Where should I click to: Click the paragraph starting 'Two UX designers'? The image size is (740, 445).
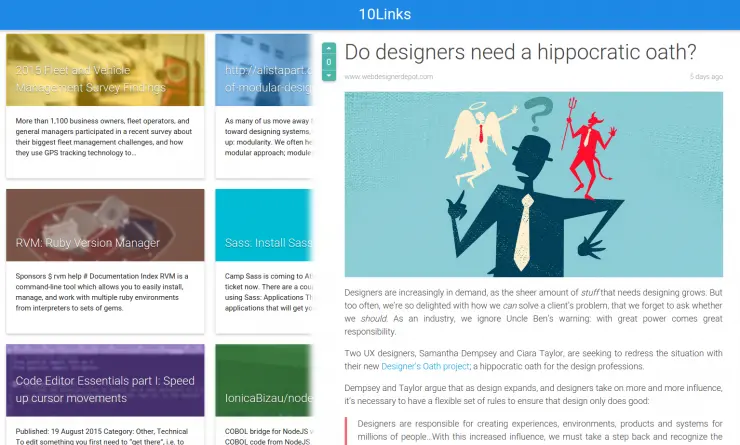(x=533, y=360)
